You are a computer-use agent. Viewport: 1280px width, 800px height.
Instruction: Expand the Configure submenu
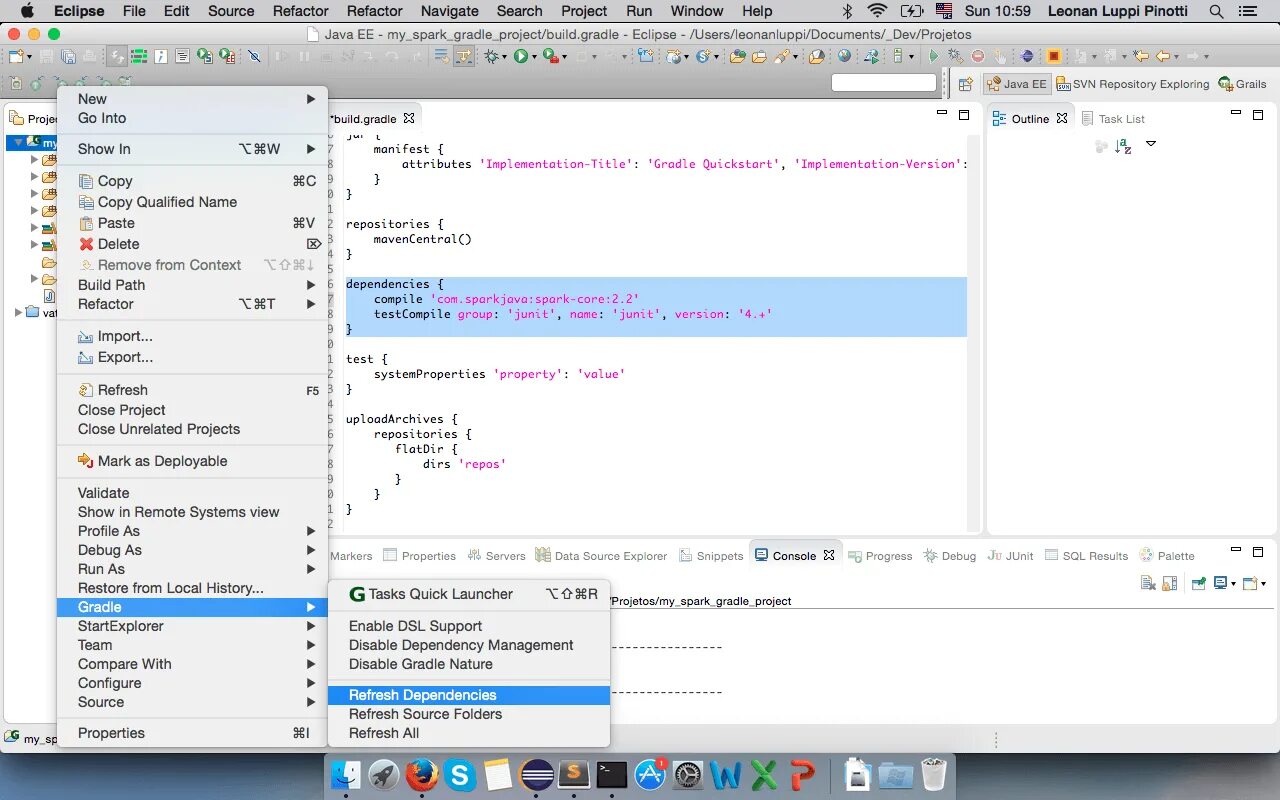click(192, 683)
